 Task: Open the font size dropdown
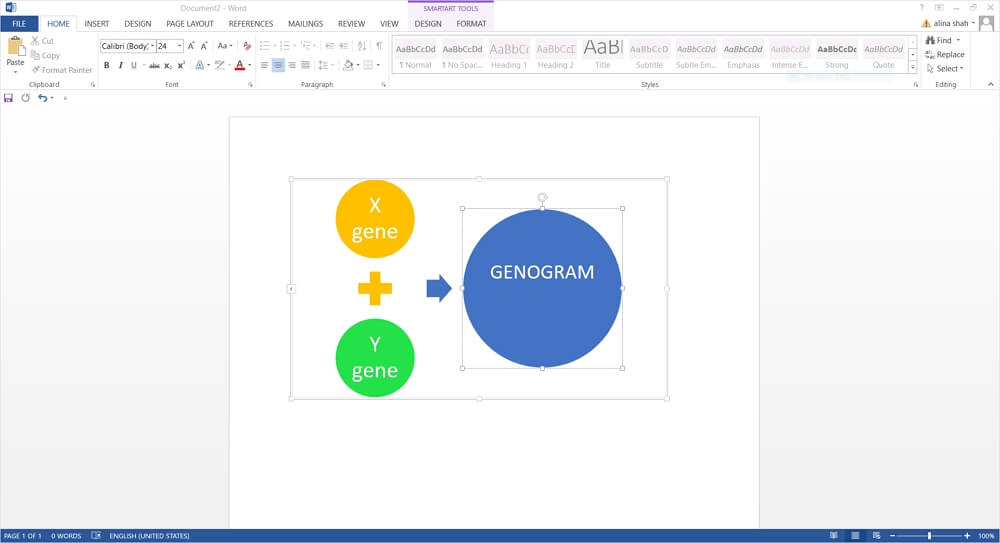179,46
